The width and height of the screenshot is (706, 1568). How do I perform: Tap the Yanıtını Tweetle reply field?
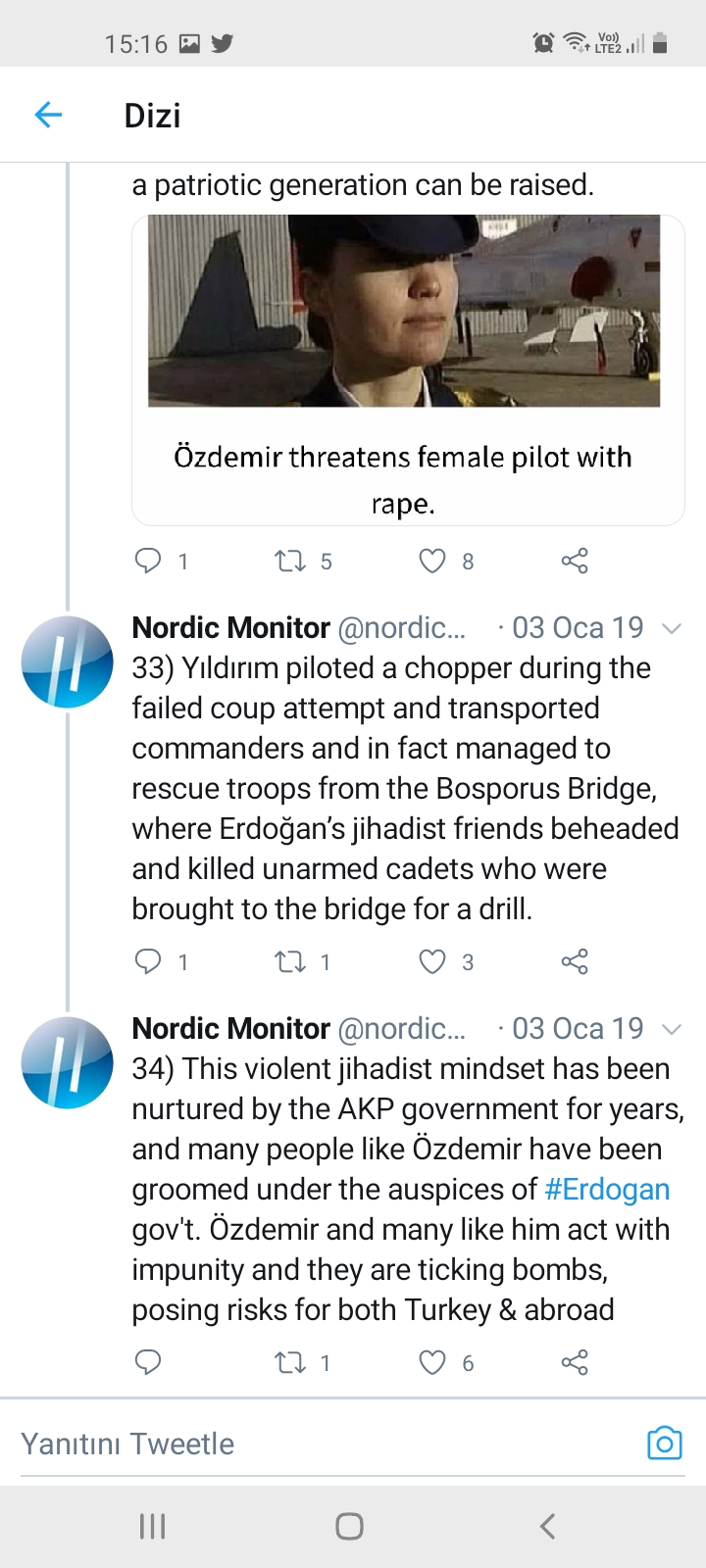tap(324, 1444)
